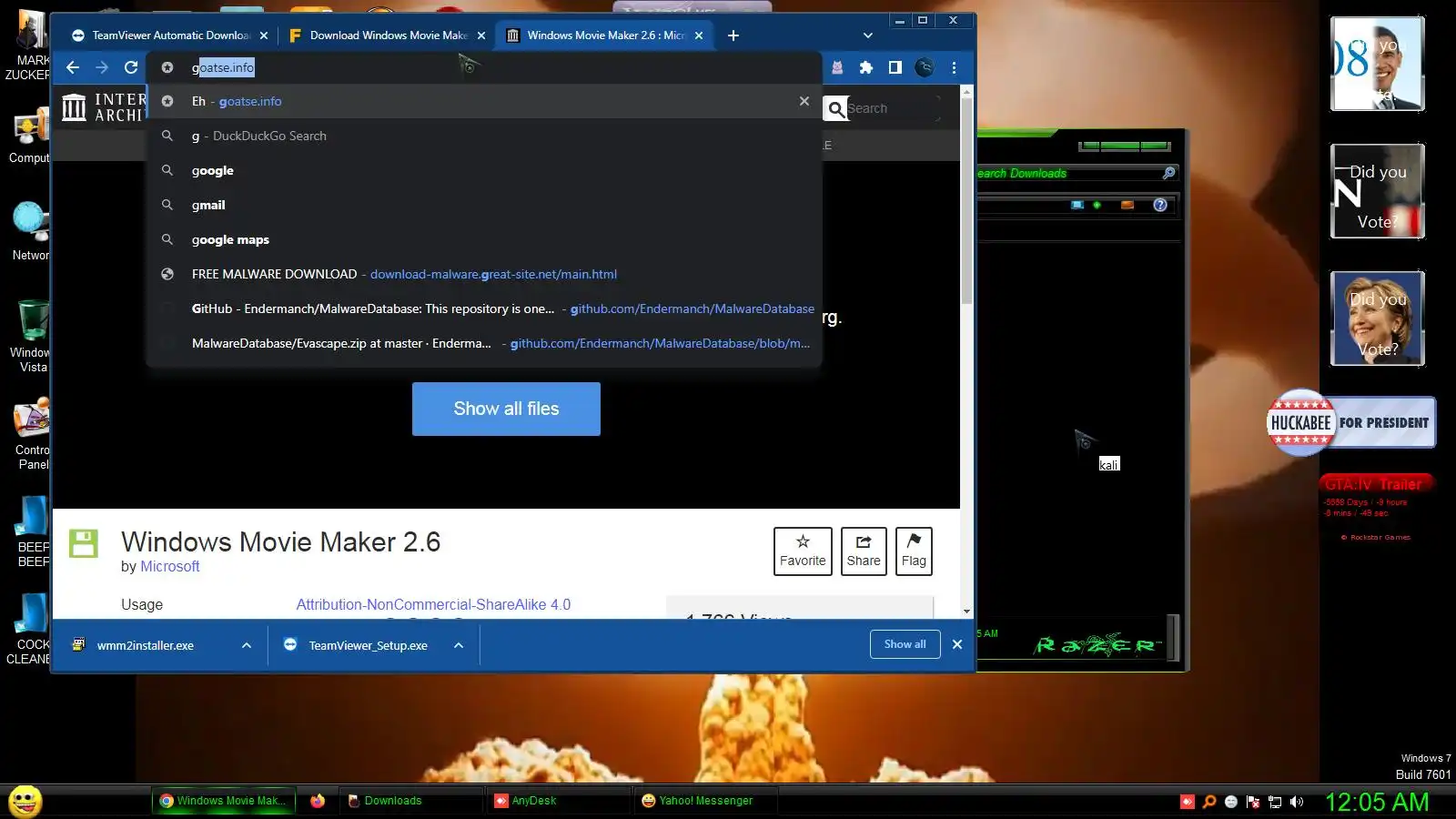The image size is (1456, 819).
Task: Click the volume speaker tray icon
Action: tap(1297, 802)
